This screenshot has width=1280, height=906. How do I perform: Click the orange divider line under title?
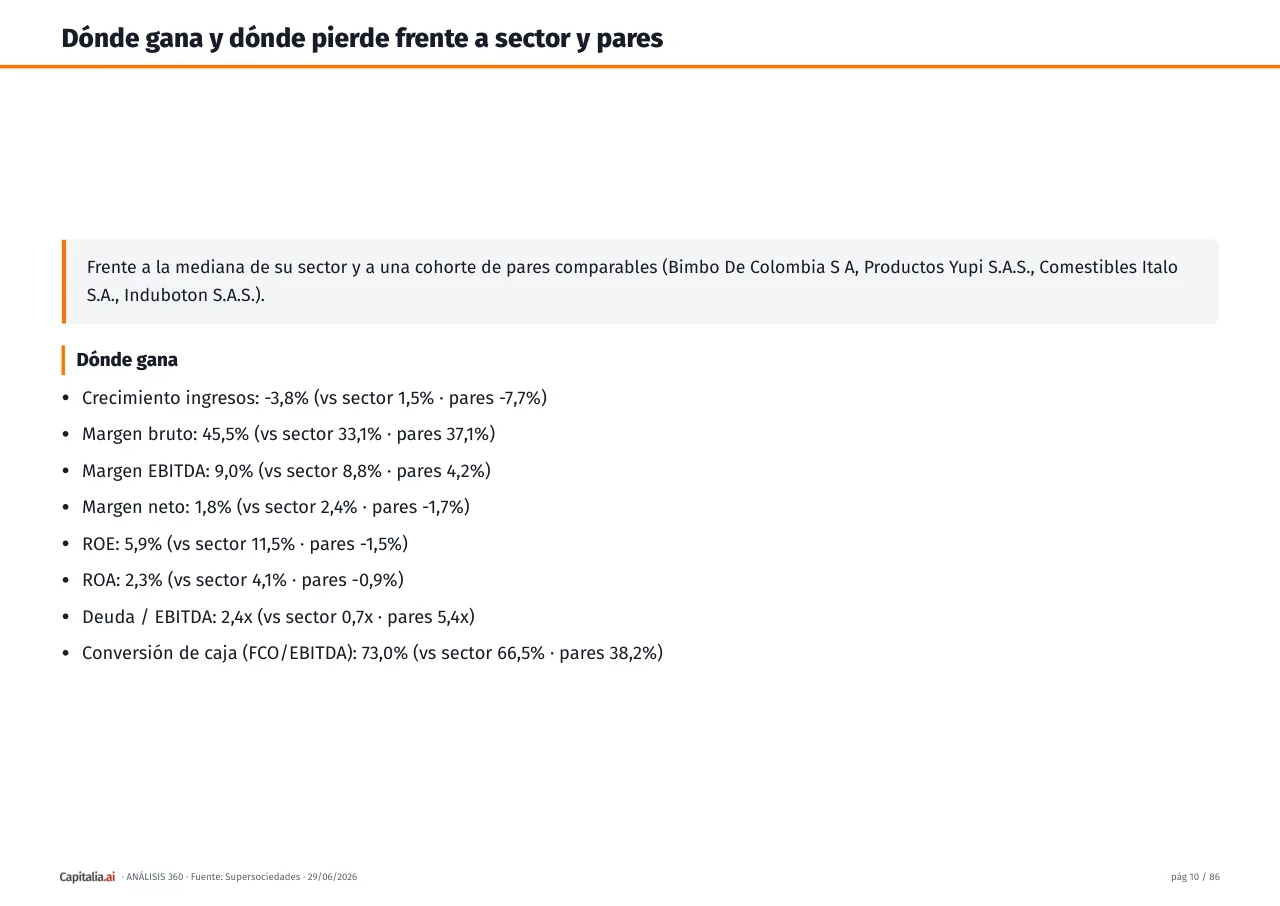[640, 66]
